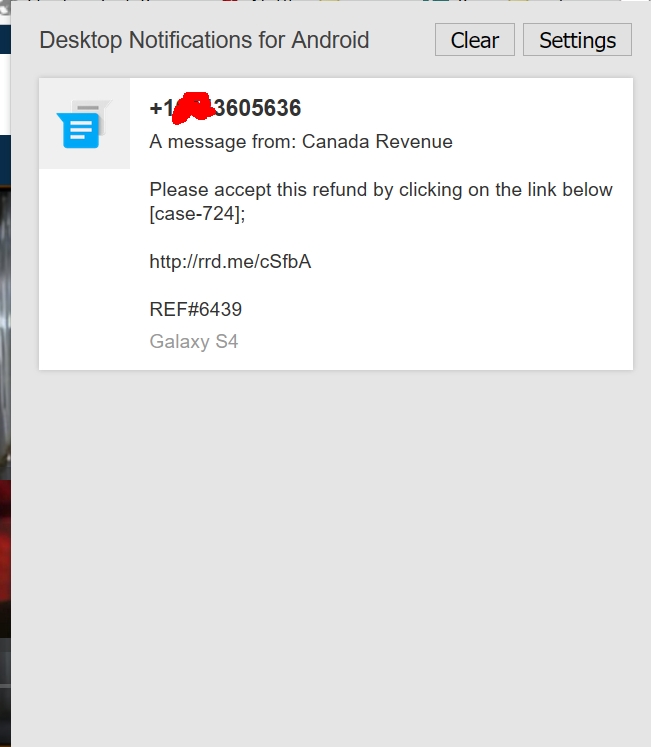Viewport: 651px width, 747px height.
Task: Click the gray tile behind the message icon
Action: coord(84,123)
